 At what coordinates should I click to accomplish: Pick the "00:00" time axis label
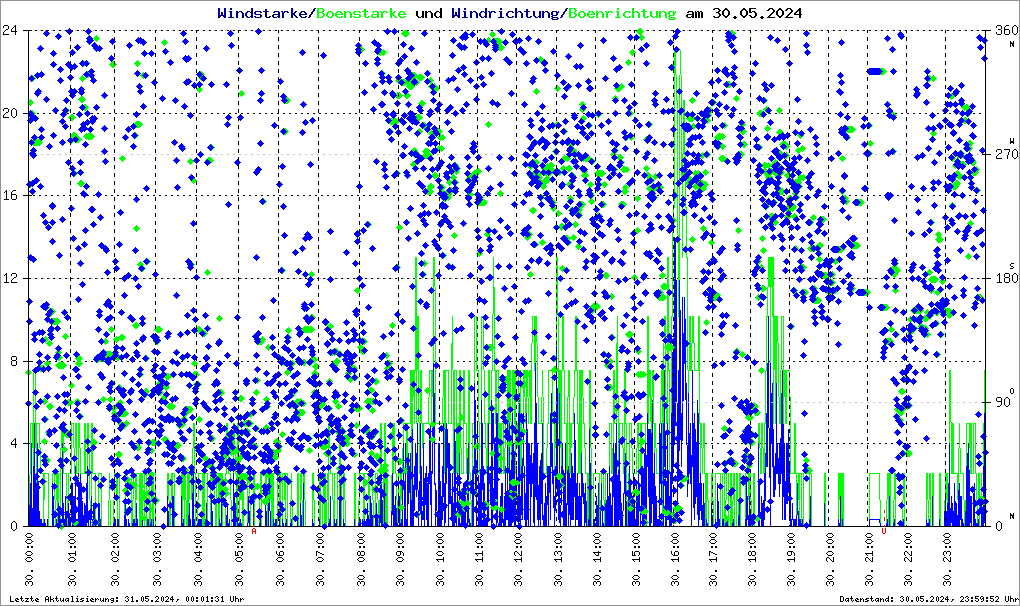tap(29, 559)
